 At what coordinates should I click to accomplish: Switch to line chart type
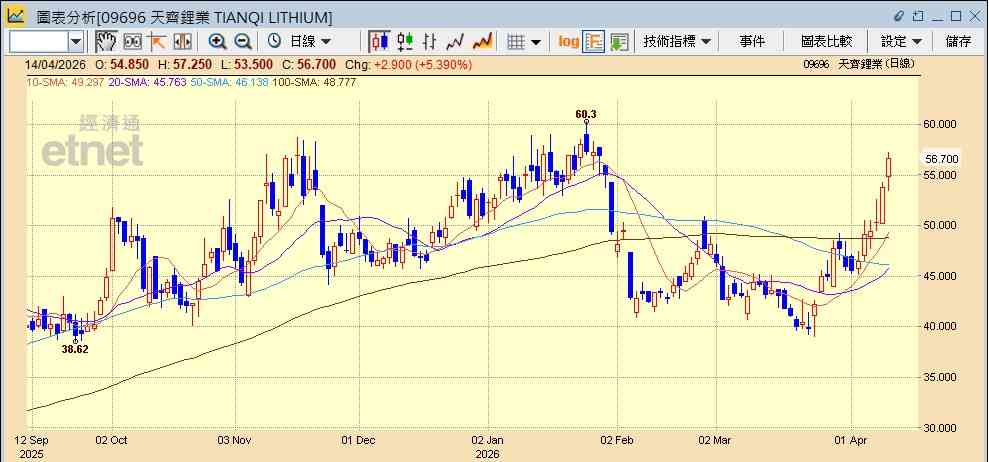point(455,42)
